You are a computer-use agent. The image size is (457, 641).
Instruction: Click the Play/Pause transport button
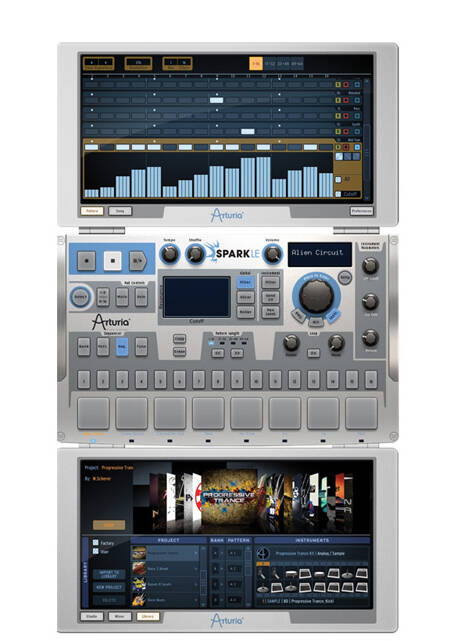pos(138,260)
